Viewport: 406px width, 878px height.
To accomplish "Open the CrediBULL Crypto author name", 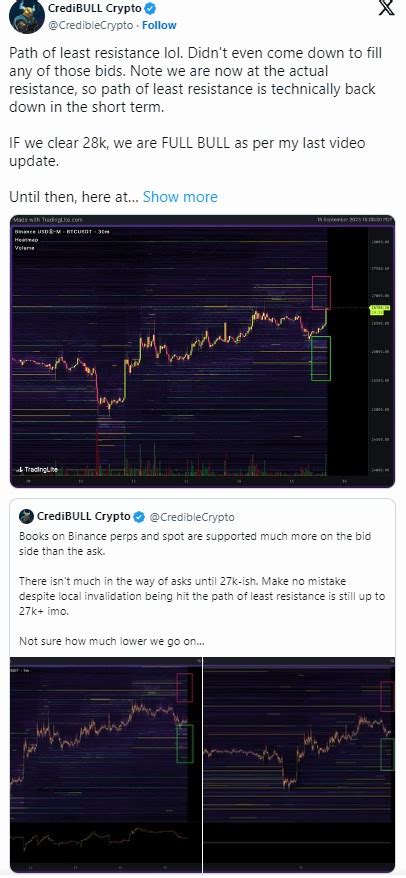I will point(95,8).
